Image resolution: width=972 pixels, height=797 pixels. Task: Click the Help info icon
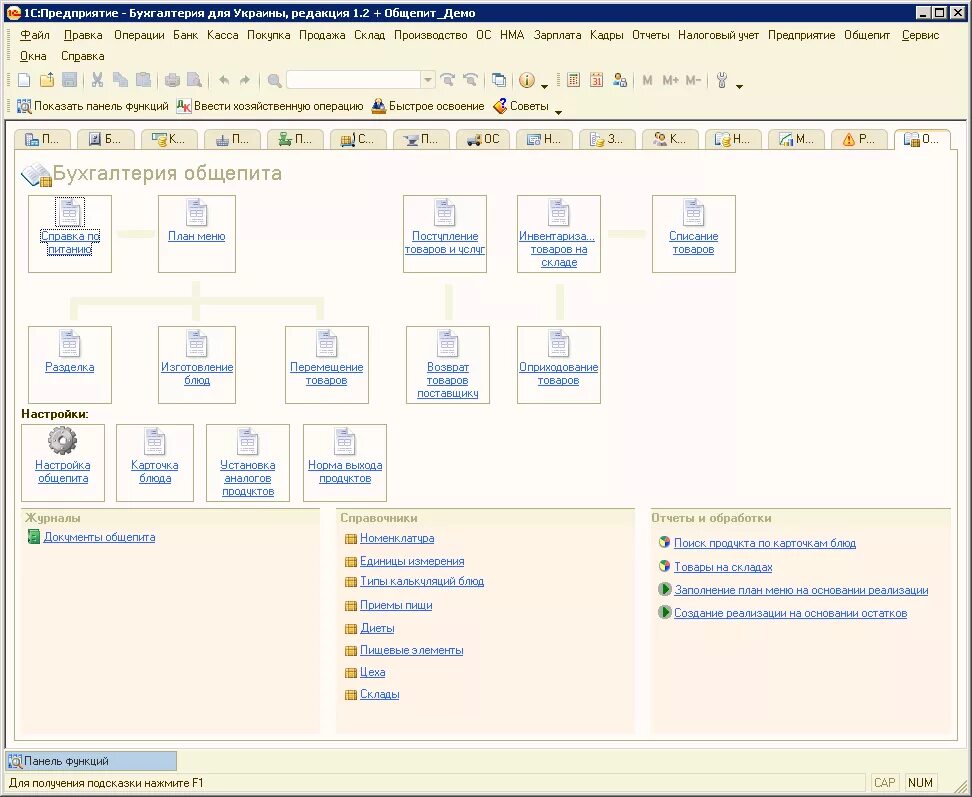click(527, 80)
